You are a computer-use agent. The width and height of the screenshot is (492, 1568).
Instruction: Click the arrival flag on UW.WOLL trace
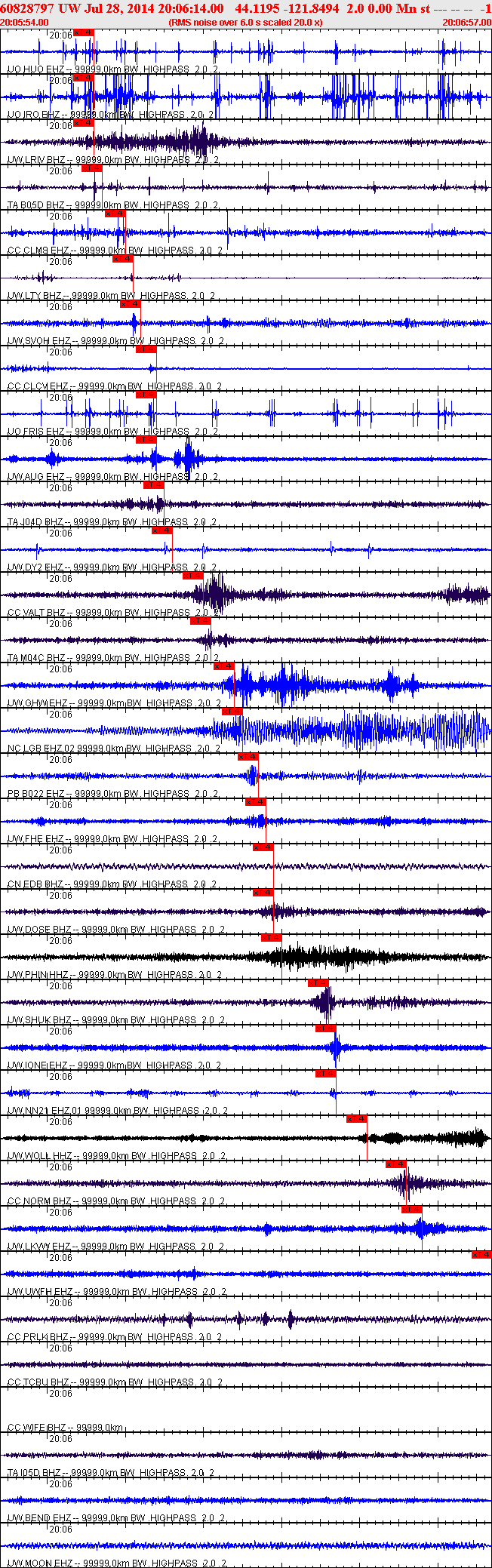pos(357,1119)
